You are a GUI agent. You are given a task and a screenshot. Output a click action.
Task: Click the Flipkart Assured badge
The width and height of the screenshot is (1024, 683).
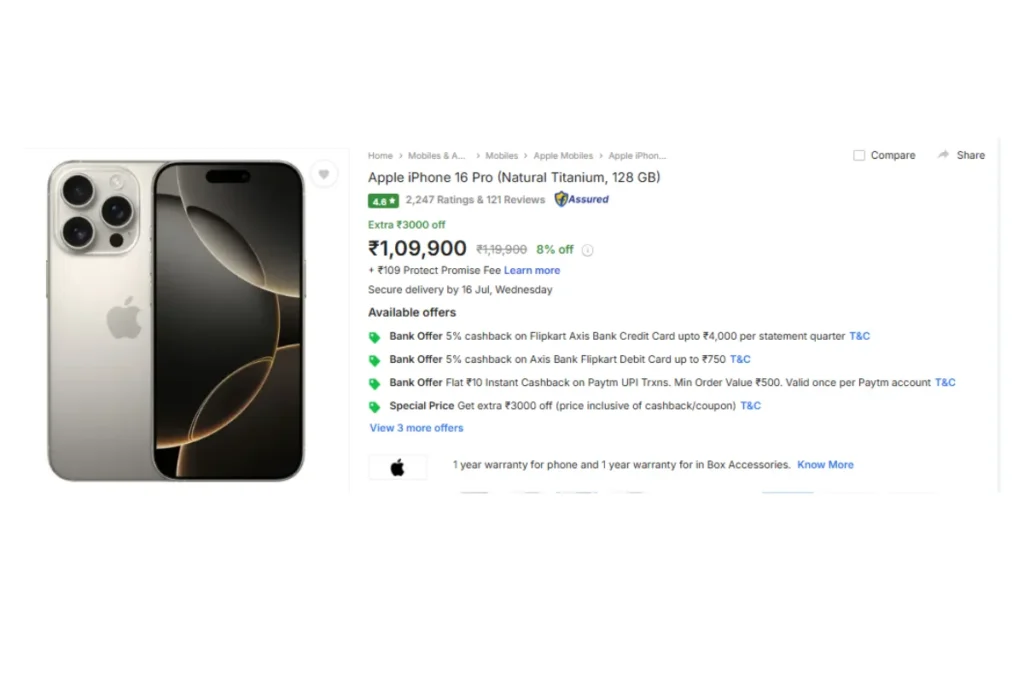(x=582, y=199)
